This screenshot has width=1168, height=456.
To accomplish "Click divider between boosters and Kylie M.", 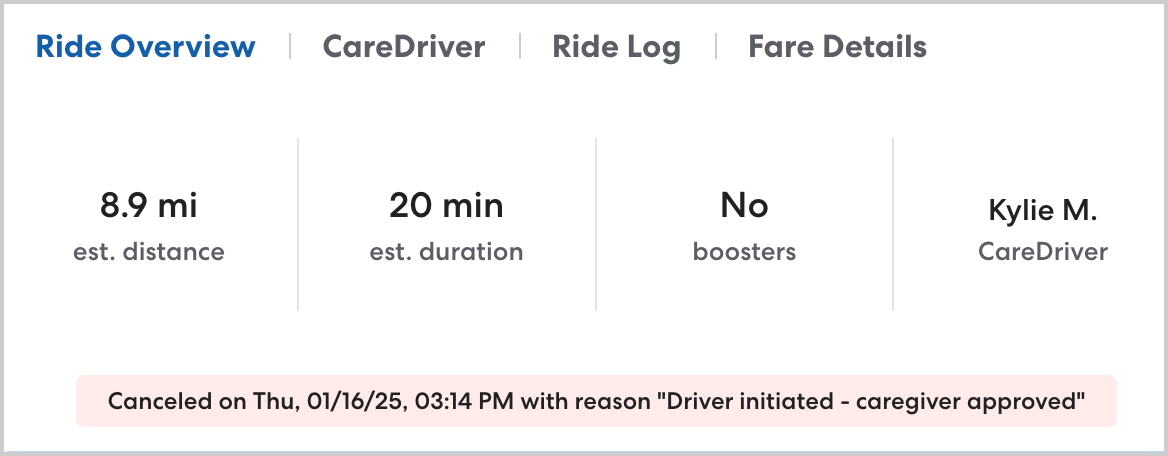I will pyautogui.click(x=893, y=224).
